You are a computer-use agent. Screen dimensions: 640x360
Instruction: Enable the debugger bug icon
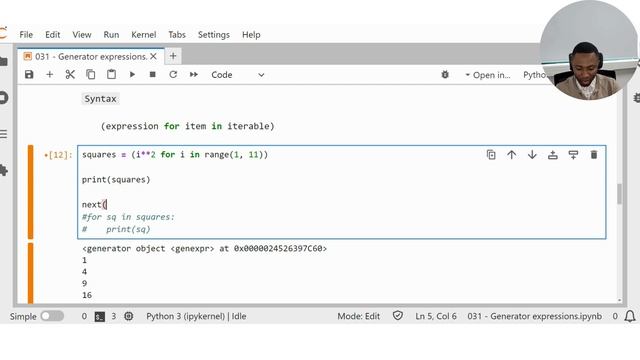click(x=445, y=75)
